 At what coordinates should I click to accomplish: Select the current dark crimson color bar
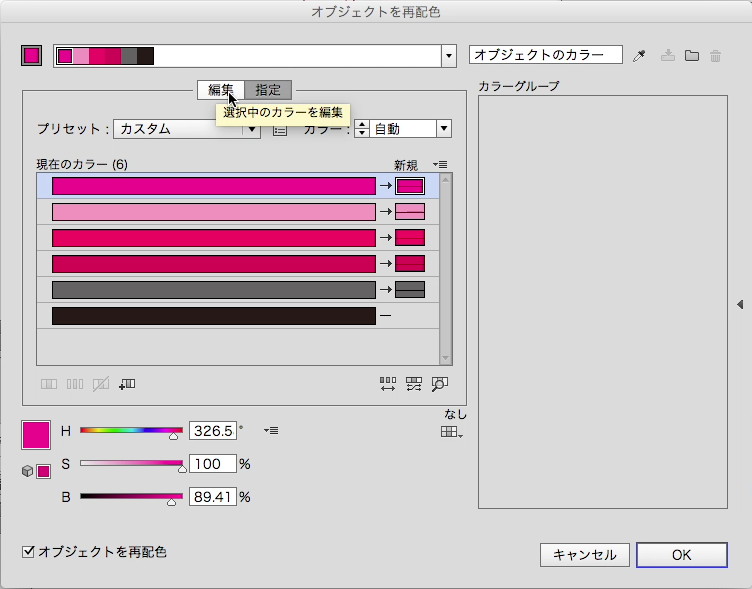point(214,264)
